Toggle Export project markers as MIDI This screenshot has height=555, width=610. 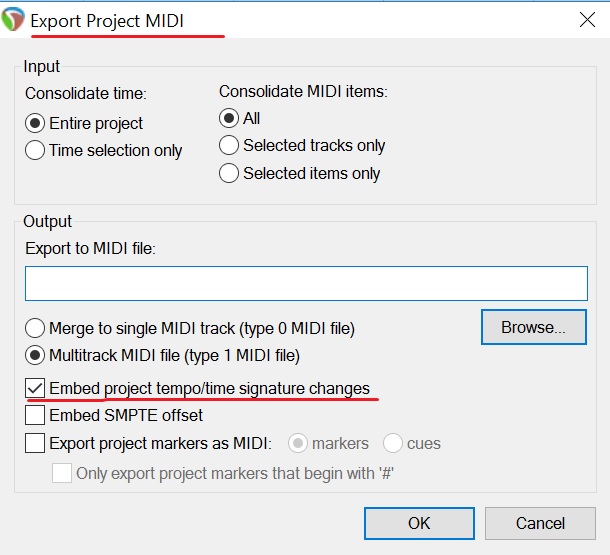coord(35,443)
